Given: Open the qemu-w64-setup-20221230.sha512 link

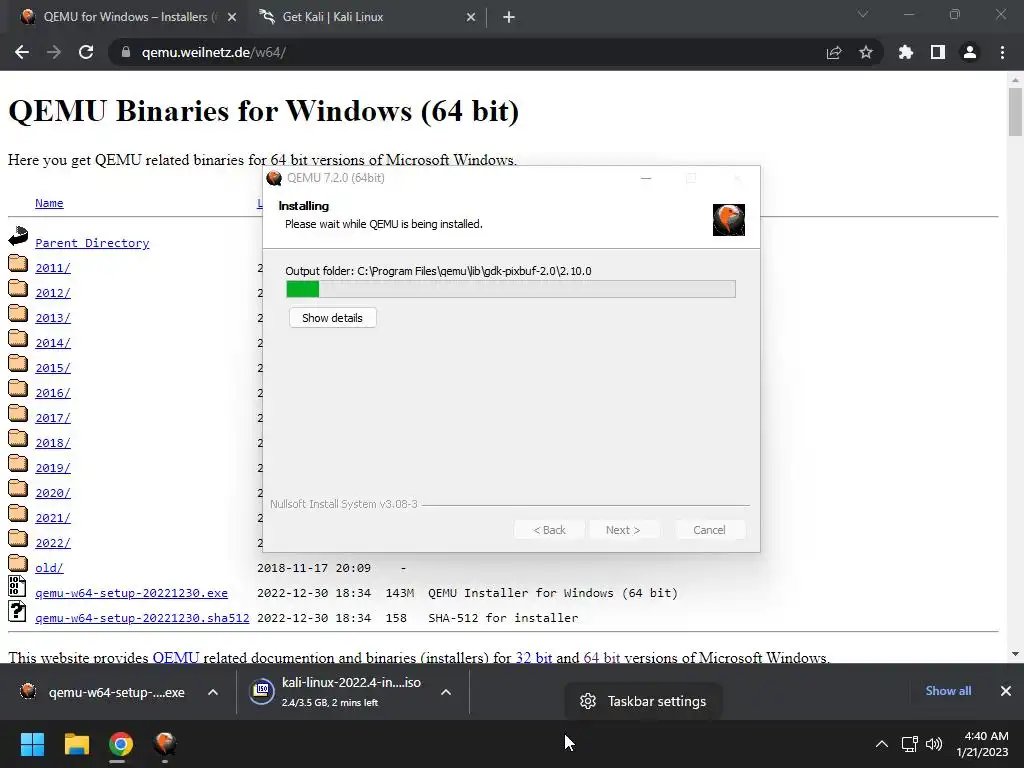Looking at the screenshot, I should (142, 618).
